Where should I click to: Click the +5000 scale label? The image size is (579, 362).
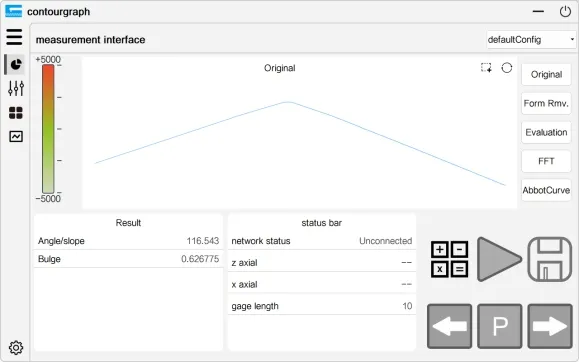48,59
